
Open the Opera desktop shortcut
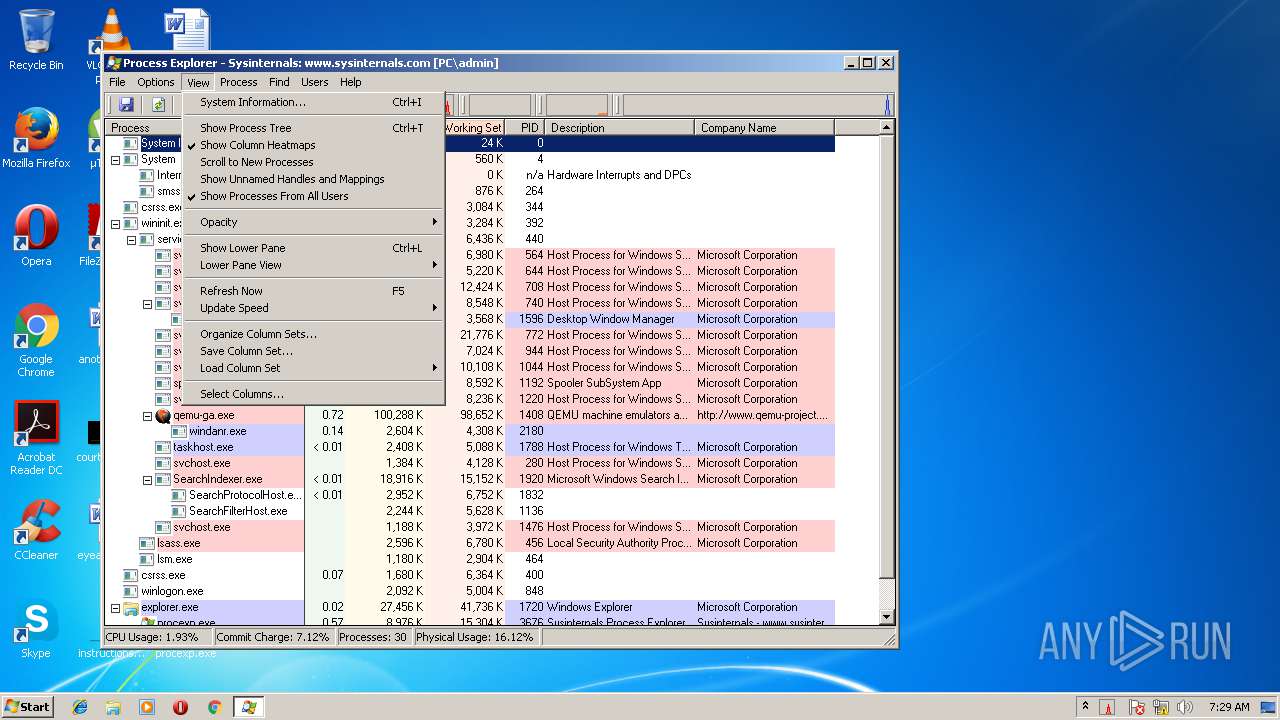[36, 236]
